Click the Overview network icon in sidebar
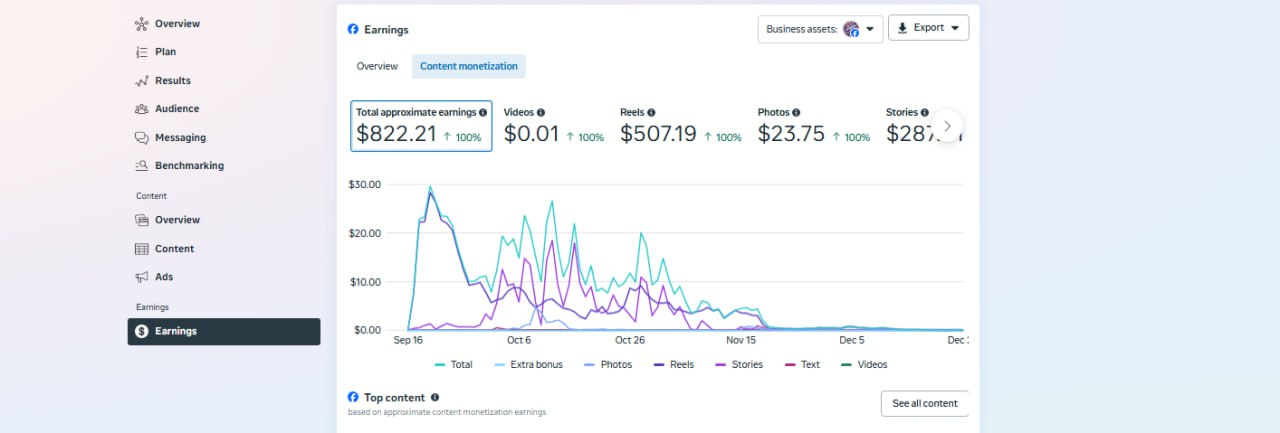The width and height of the screenshot is (1280, 433). (142, 23)
